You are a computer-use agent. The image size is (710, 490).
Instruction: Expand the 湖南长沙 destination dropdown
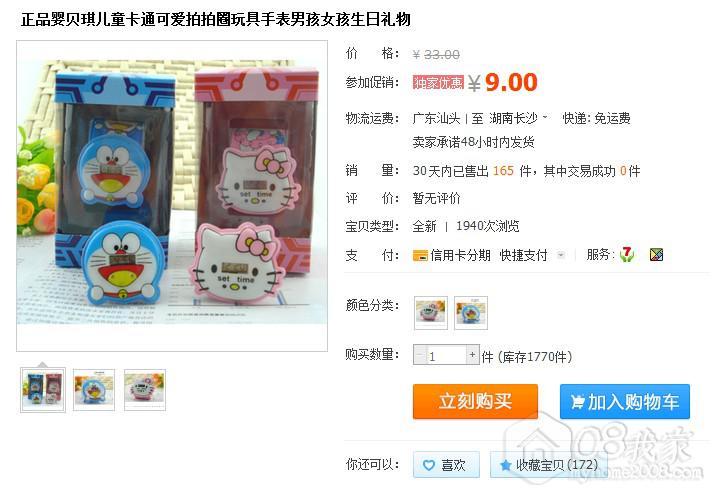[545, 117]
